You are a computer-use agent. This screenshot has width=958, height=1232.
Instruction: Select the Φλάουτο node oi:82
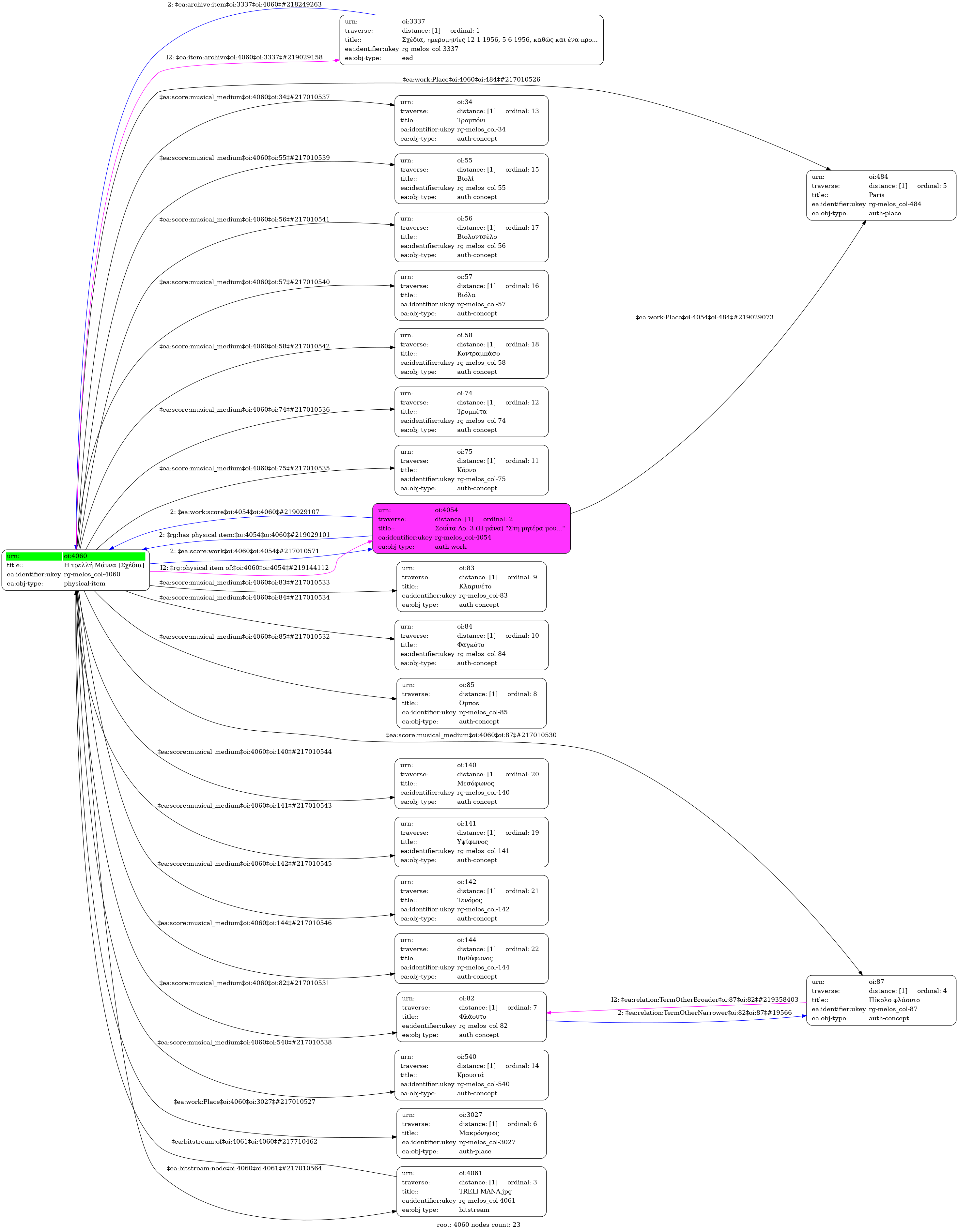pyautogui.click(x=471, y=1016)
